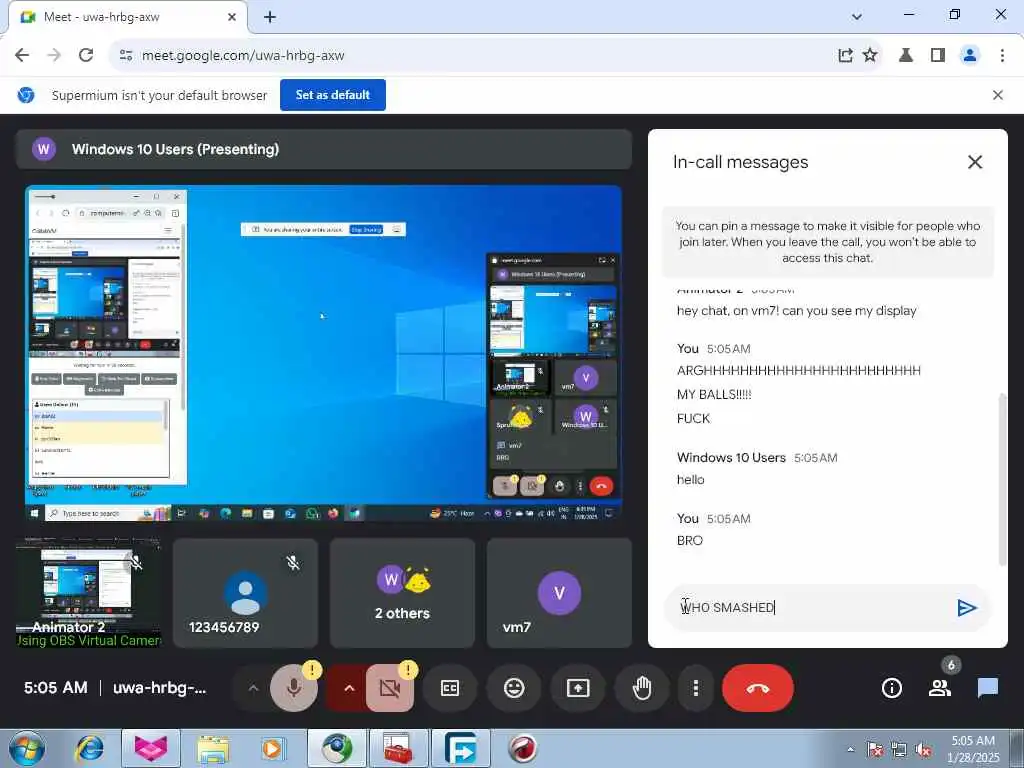The width and height of the screenshot is (1024, 768).
Task: Open the Action Center flag tray icon
Action: pyautogui.click(x=874, y=750)
